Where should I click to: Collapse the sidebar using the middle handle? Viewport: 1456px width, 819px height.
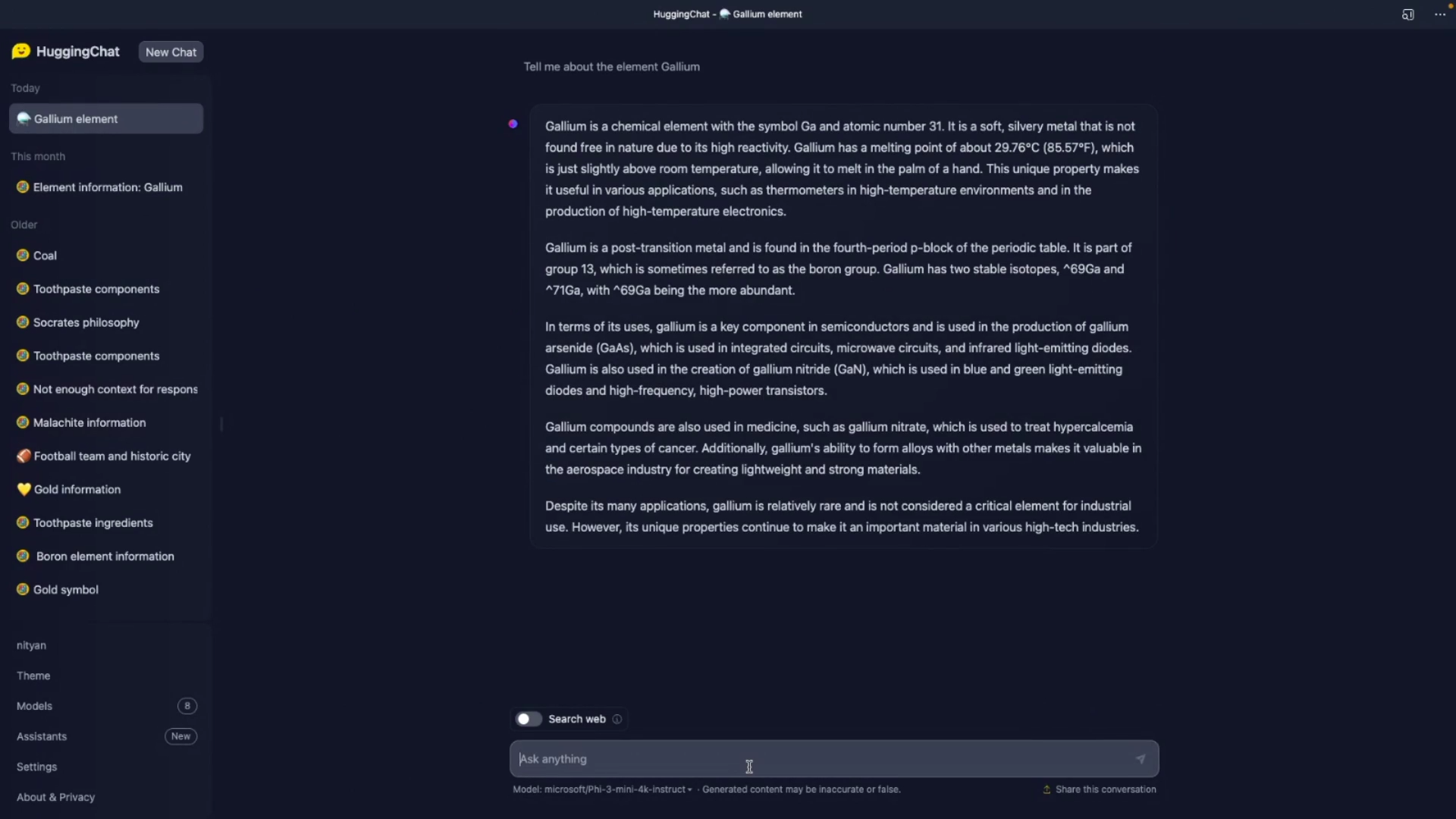pyautogui.click(x=221, y=424)
